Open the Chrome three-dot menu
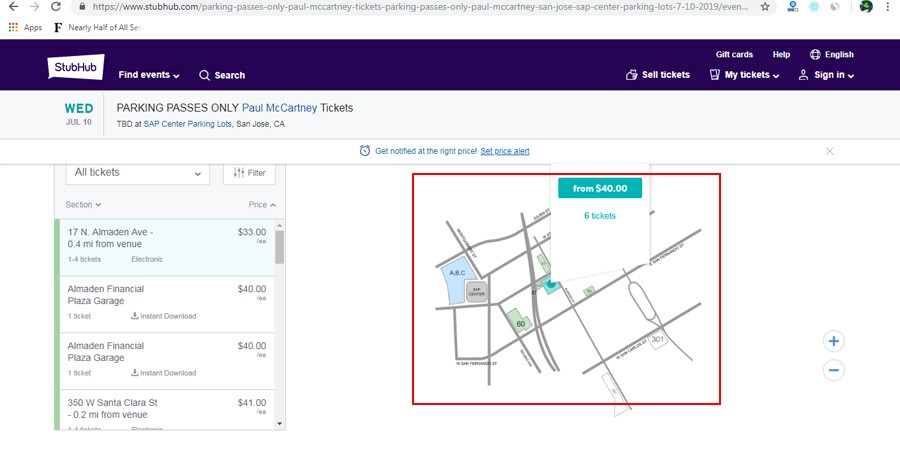 886,6
